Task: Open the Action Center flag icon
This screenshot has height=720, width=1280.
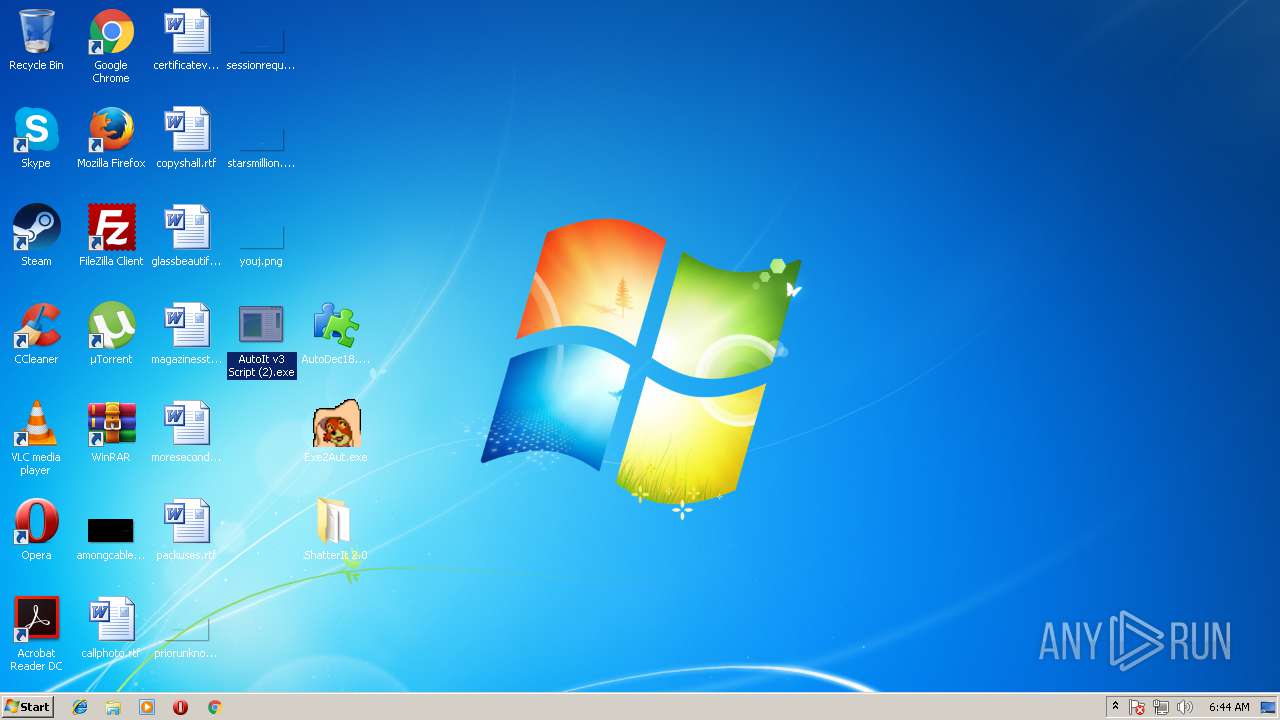Action: point(1138,707)
